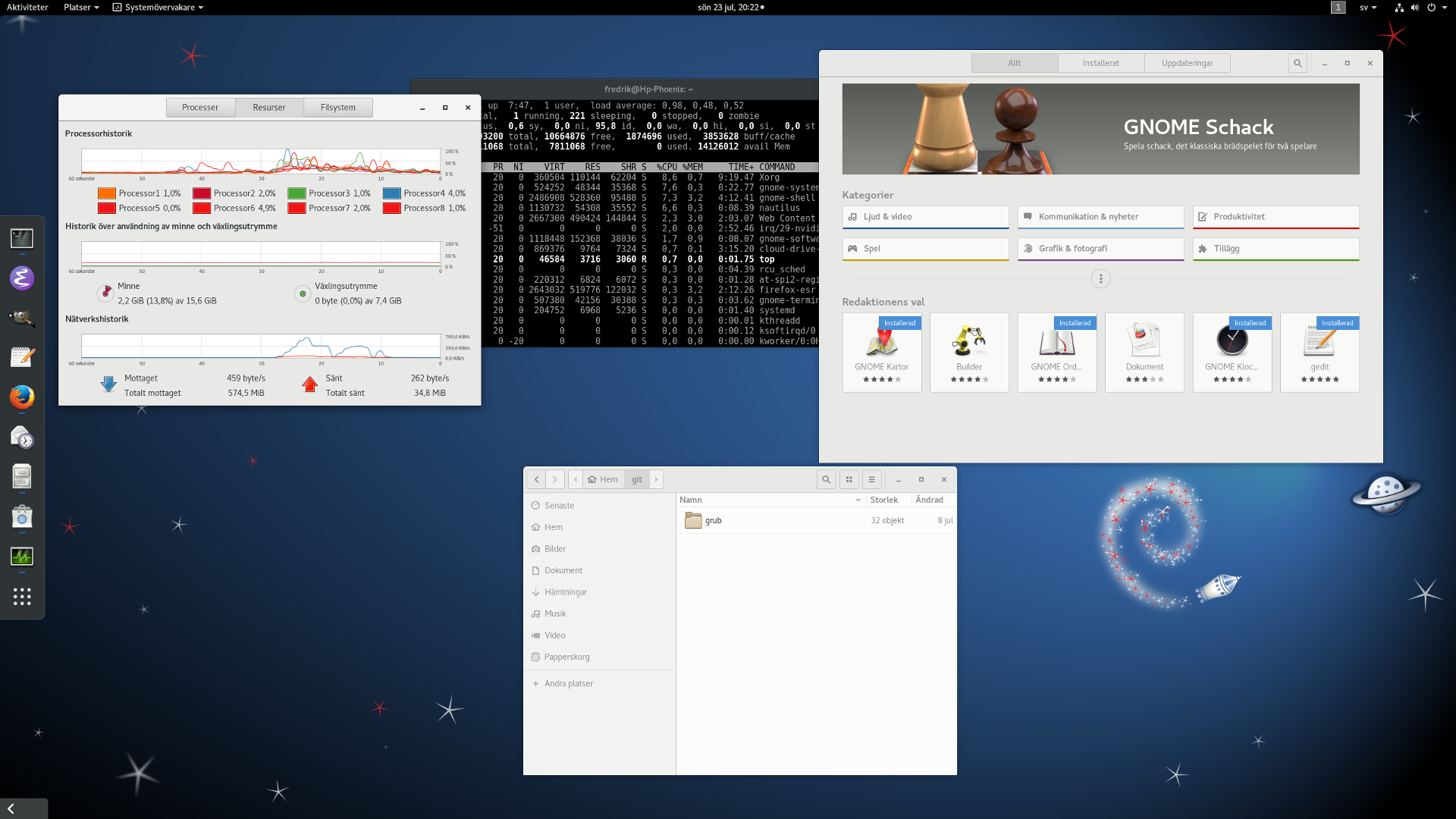Click the three-dot menu in software center featured
Screen dimensions: 1456x819
point(1100,278)
